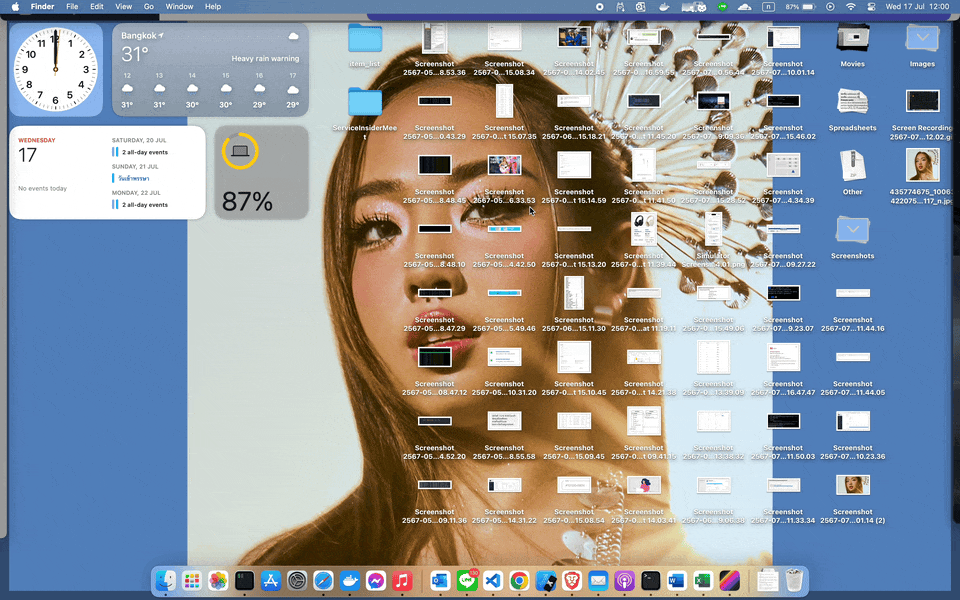Screen dimensions: 960x600
Task: Click the date and time in menu bar
Action: click(918, 7)
